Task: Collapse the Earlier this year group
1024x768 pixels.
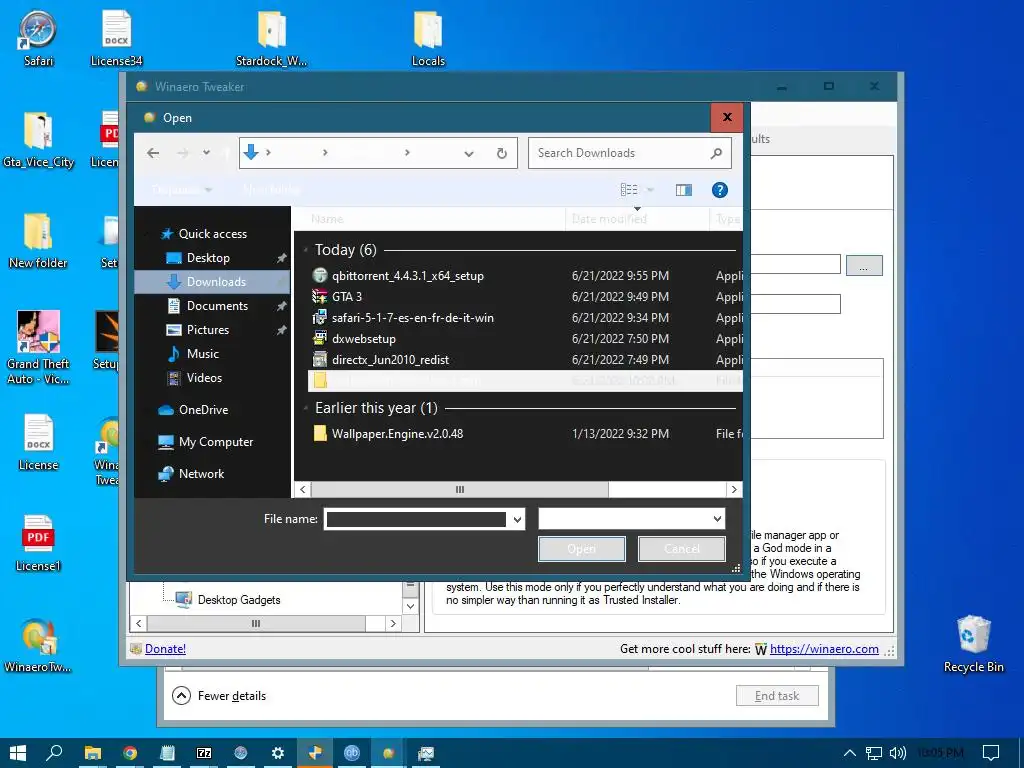Action: [306, 408]
